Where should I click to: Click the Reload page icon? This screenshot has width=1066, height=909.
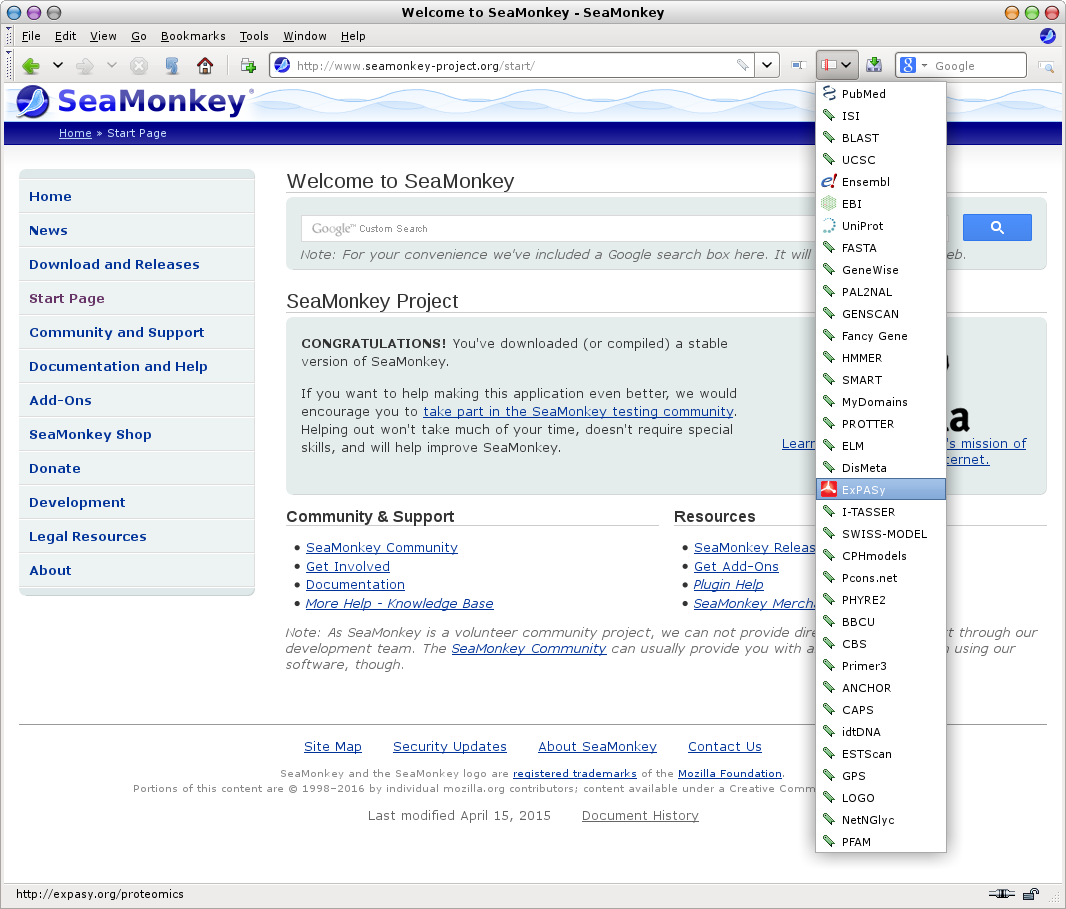172,66
